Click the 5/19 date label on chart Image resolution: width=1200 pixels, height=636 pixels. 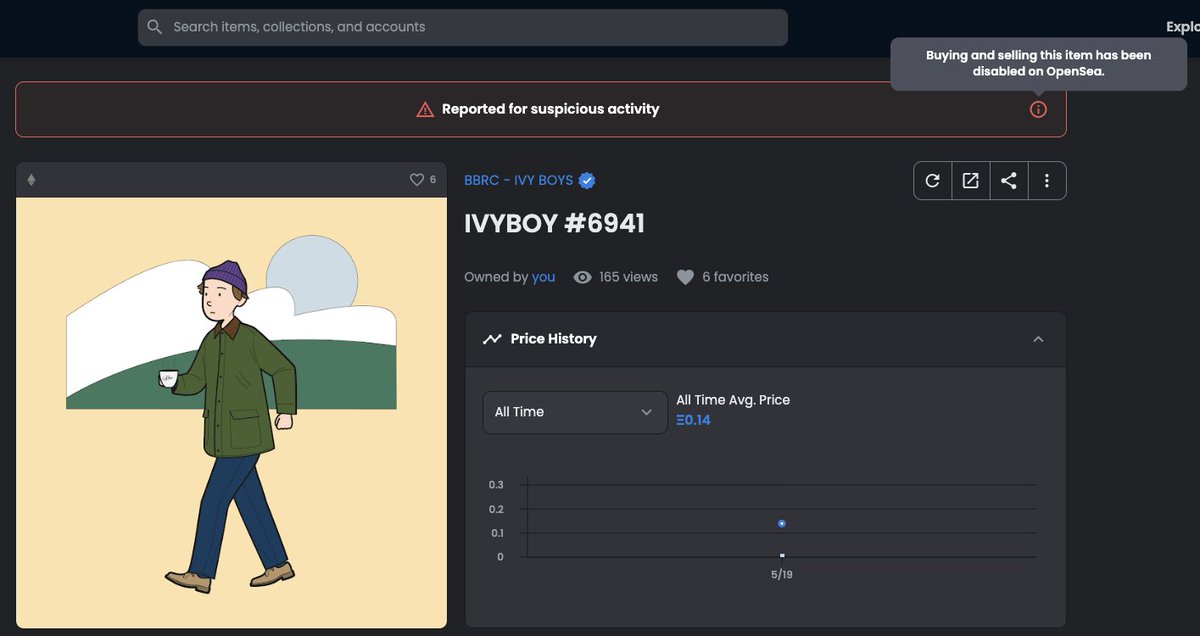point(782,575)
